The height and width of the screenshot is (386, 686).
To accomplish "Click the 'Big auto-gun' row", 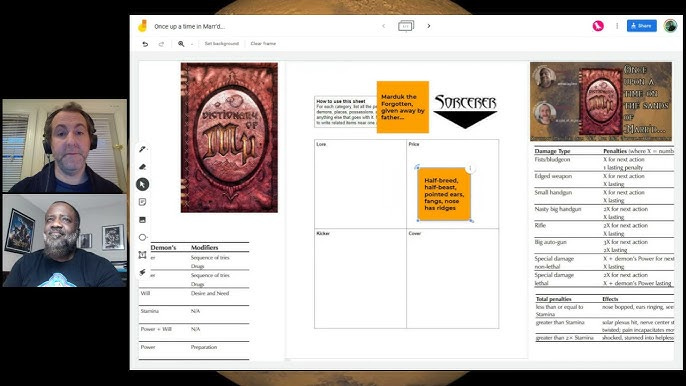I will 604,246.
